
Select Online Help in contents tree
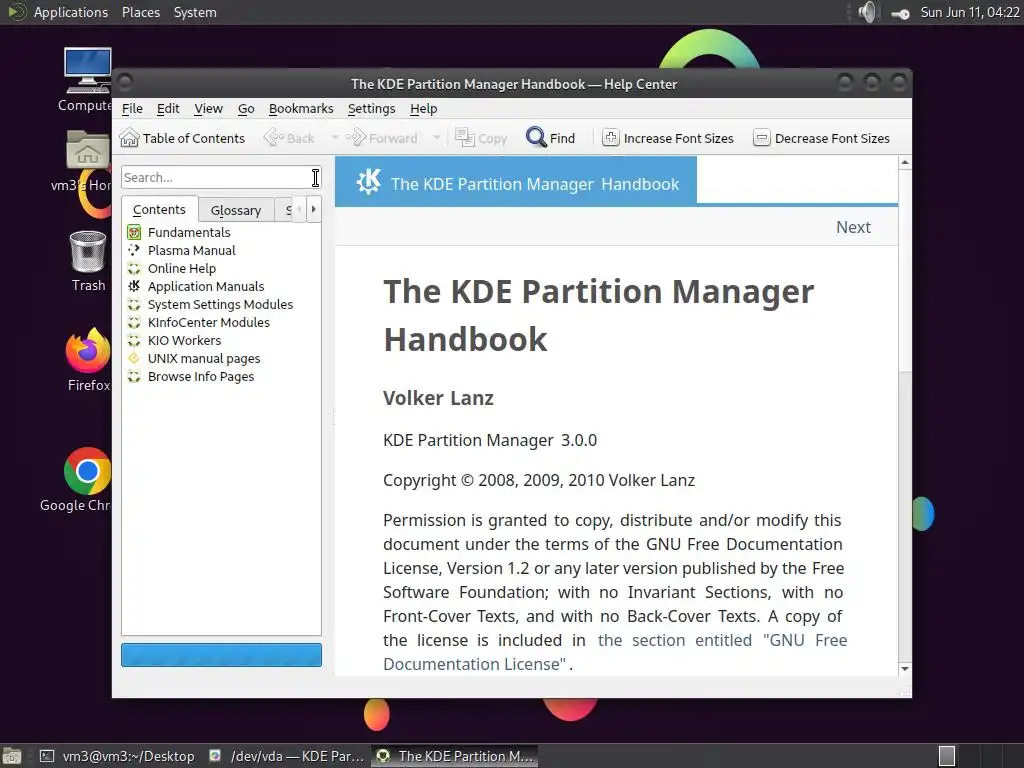[x=182, y=268]
